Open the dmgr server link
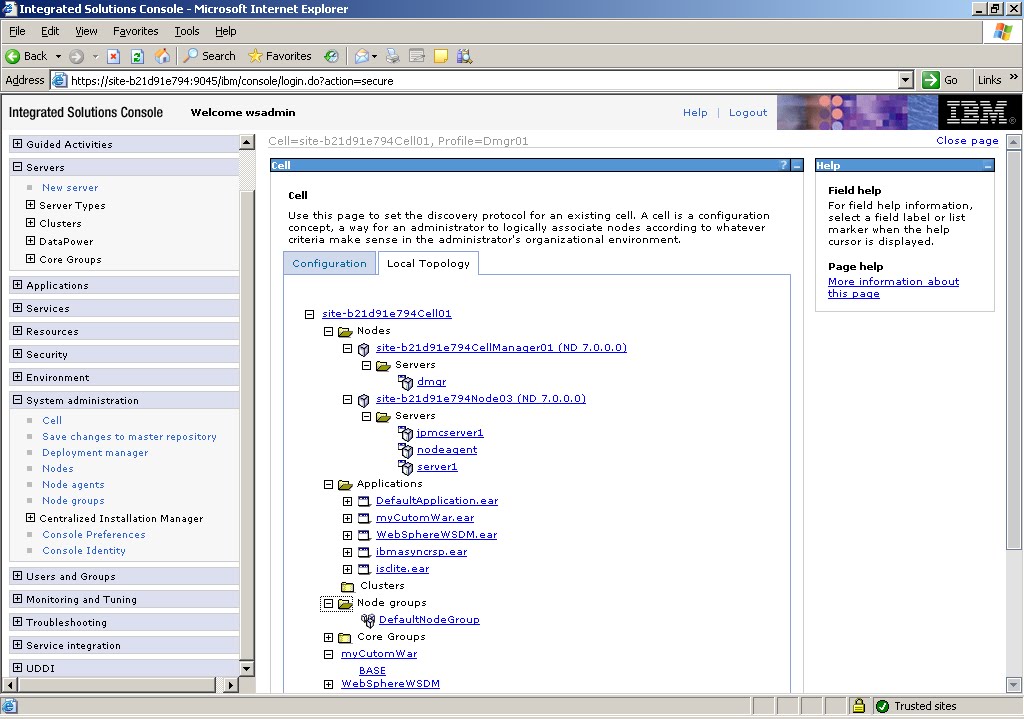 coord(432,381)
